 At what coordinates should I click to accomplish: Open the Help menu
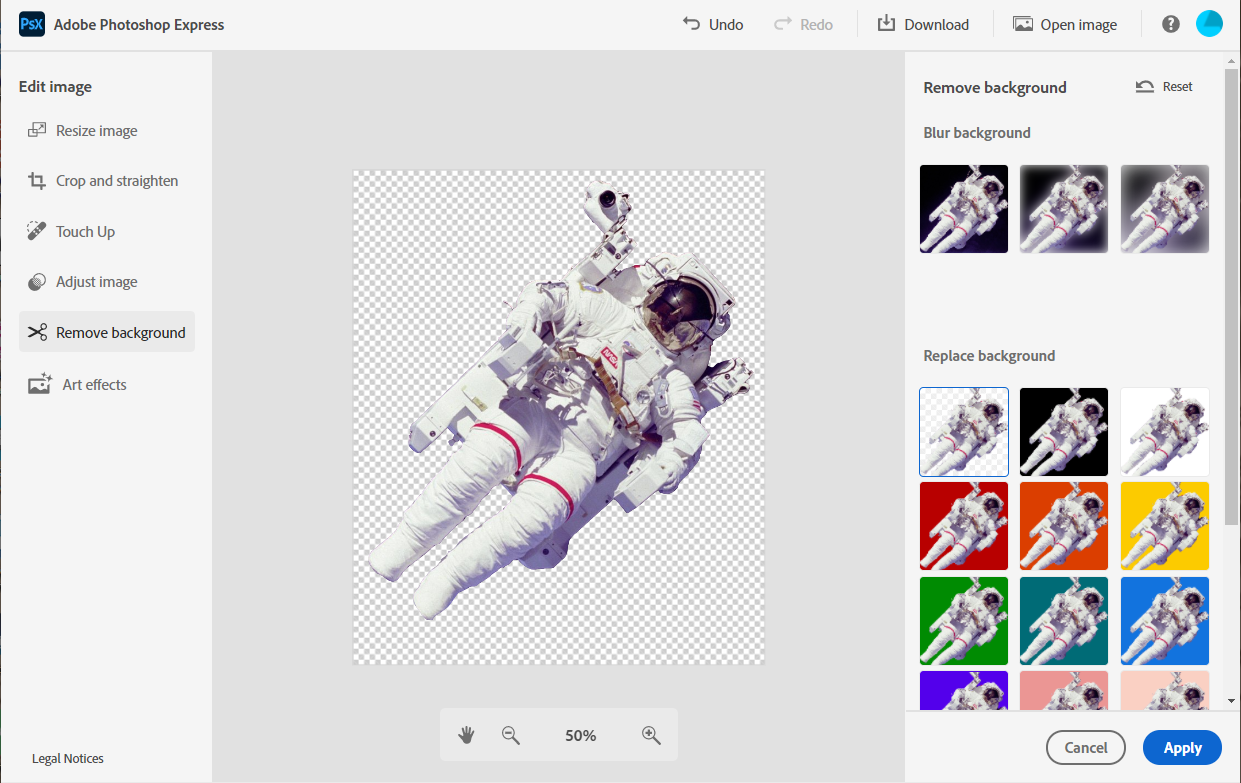click(1170, 23)
